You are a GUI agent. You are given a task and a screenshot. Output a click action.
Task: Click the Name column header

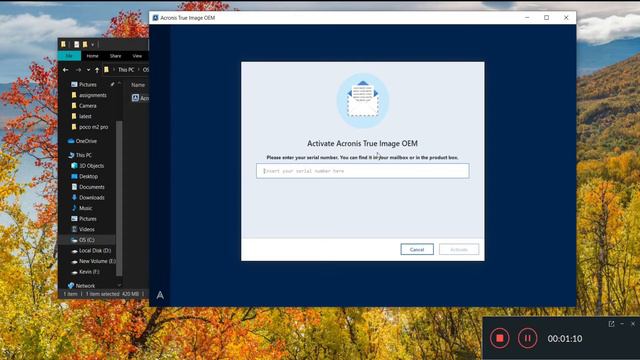[x=138, y=85]
